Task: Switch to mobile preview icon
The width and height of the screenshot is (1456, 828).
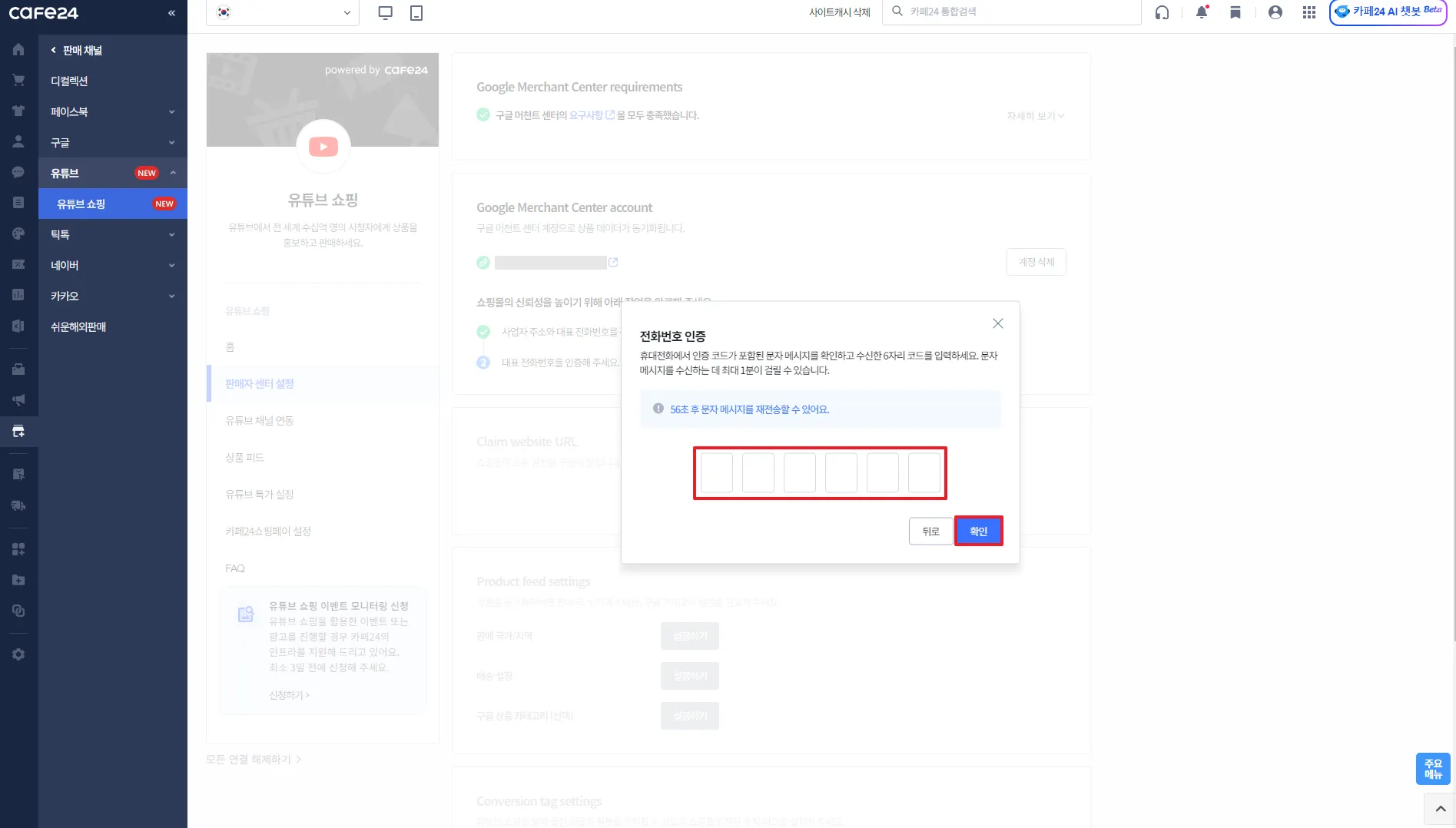Action: [x=416, y=12]
